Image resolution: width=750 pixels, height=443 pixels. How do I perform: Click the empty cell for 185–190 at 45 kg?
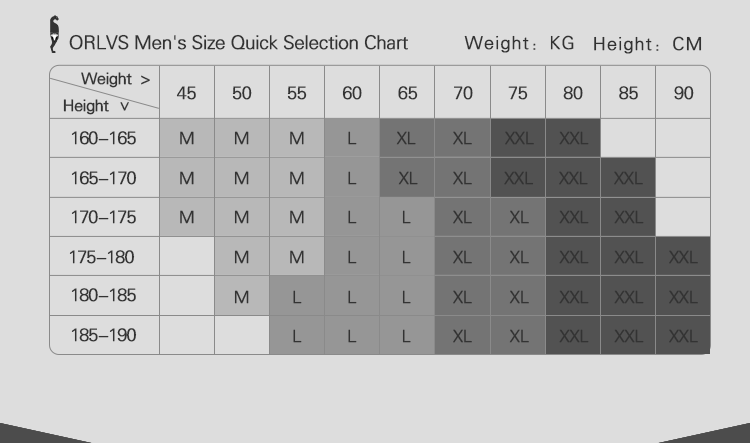click(187, 335)
